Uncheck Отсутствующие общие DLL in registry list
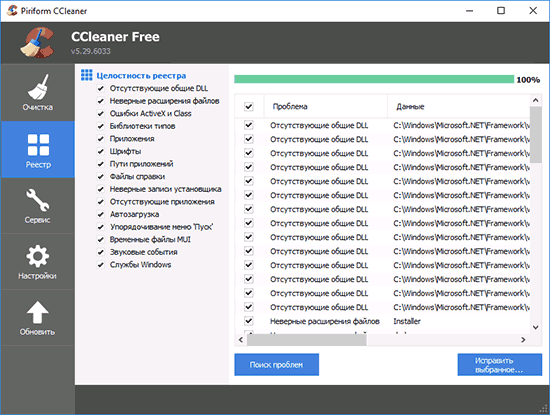 point(101,88)
